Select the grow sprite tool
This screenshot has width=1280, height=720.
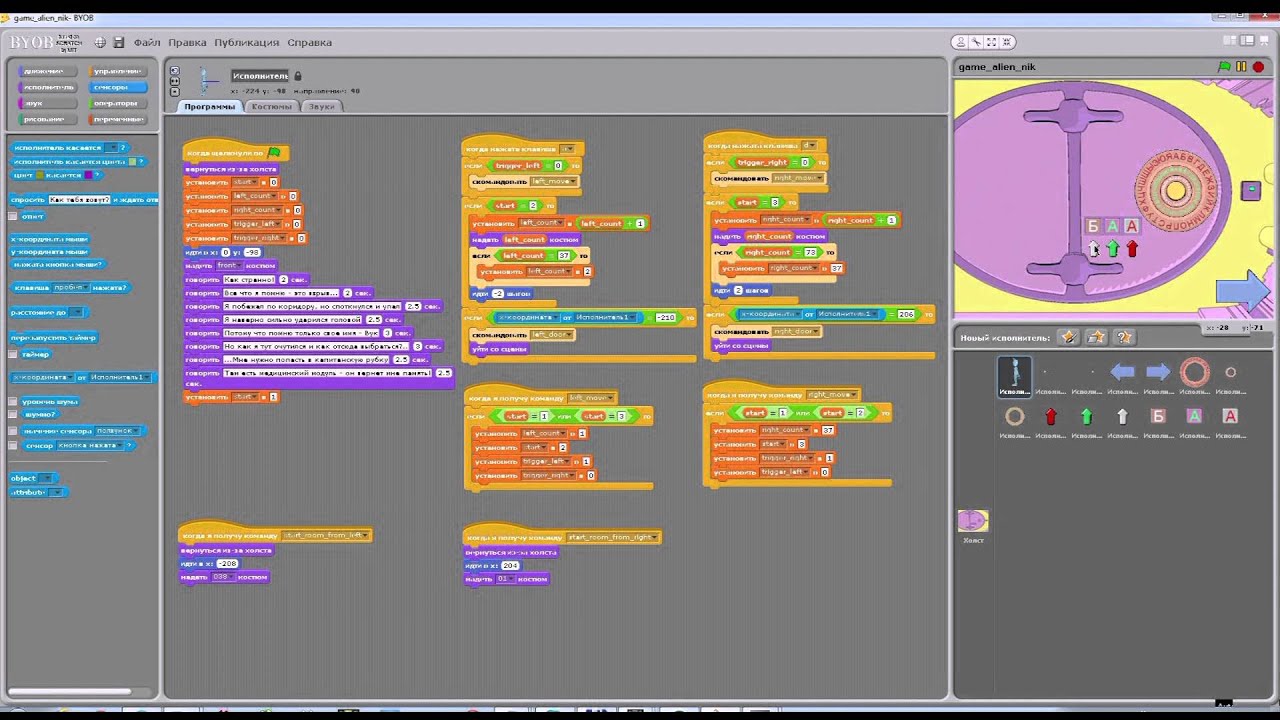[991, 42]
